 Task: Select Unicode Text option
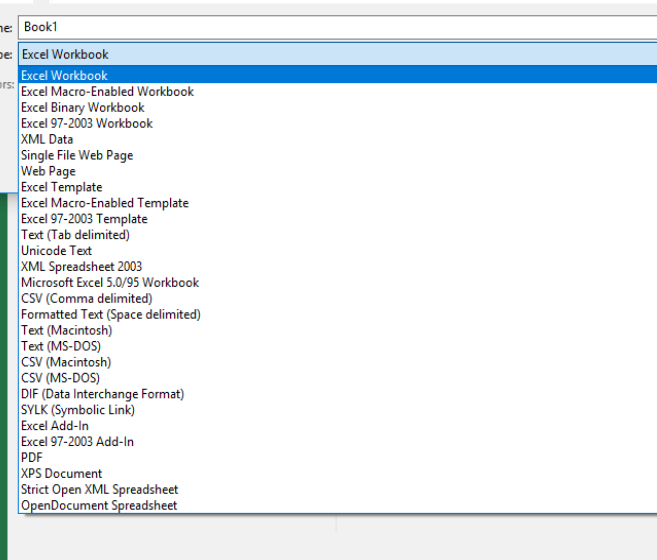[x=338, y=251]
